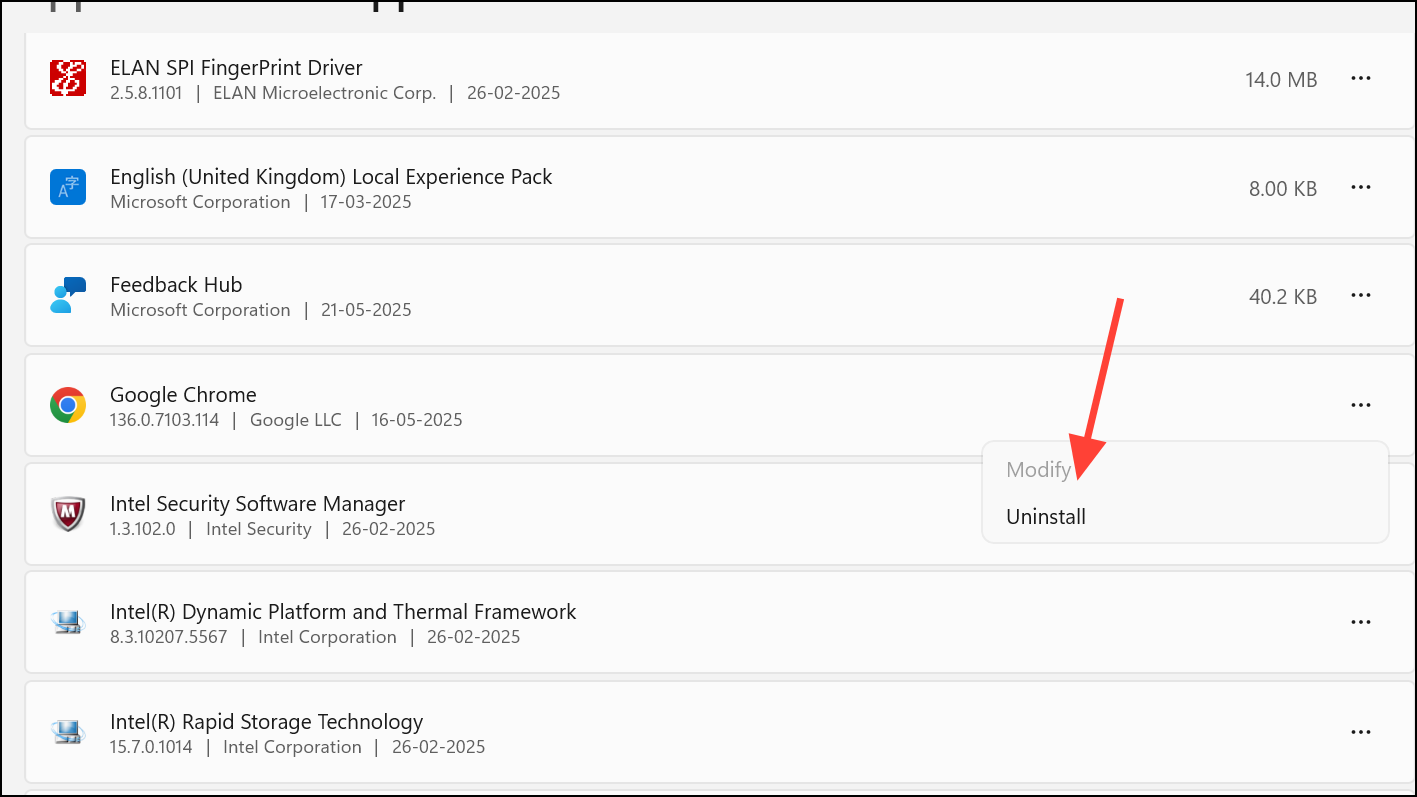1417x797 pixels.
Task: Choose Uninstall from the Chrome context menu
Action: pyautogui.click(x=1046, y=517)
